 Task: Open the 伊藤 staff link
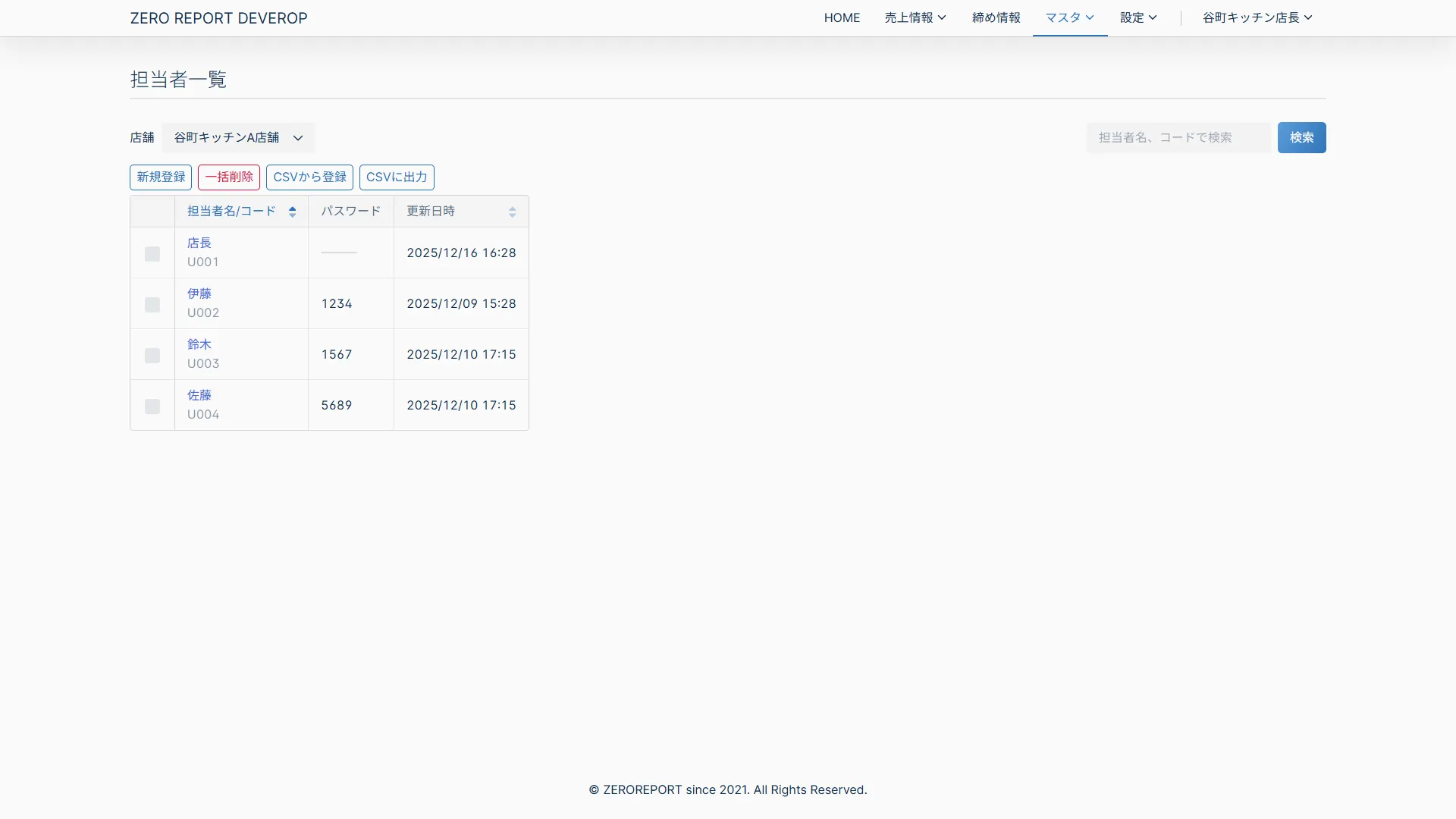point(199,293)
